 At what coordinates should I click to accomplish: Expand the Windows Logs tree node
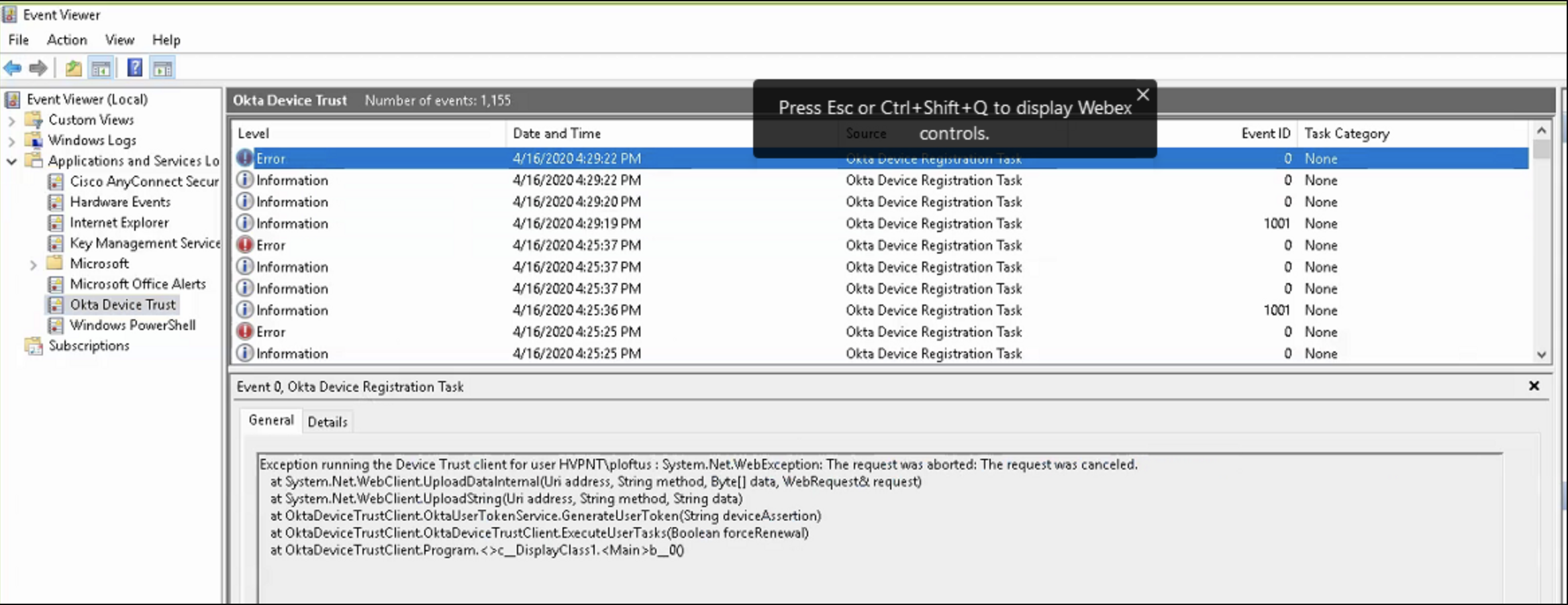[x=11, y=142]
